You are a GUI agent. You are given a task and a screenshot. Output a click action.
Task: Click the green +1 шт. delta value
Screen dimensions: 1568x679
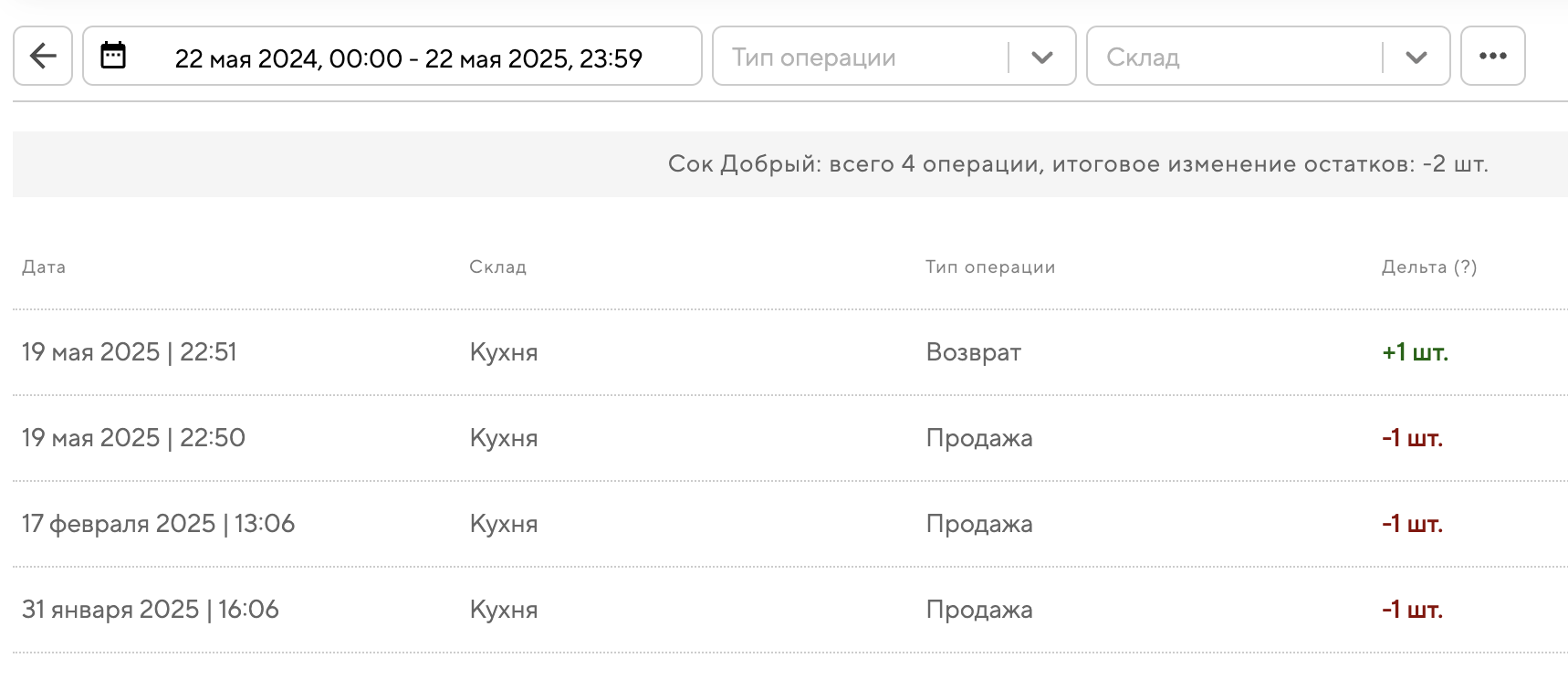coord(1415,352)
